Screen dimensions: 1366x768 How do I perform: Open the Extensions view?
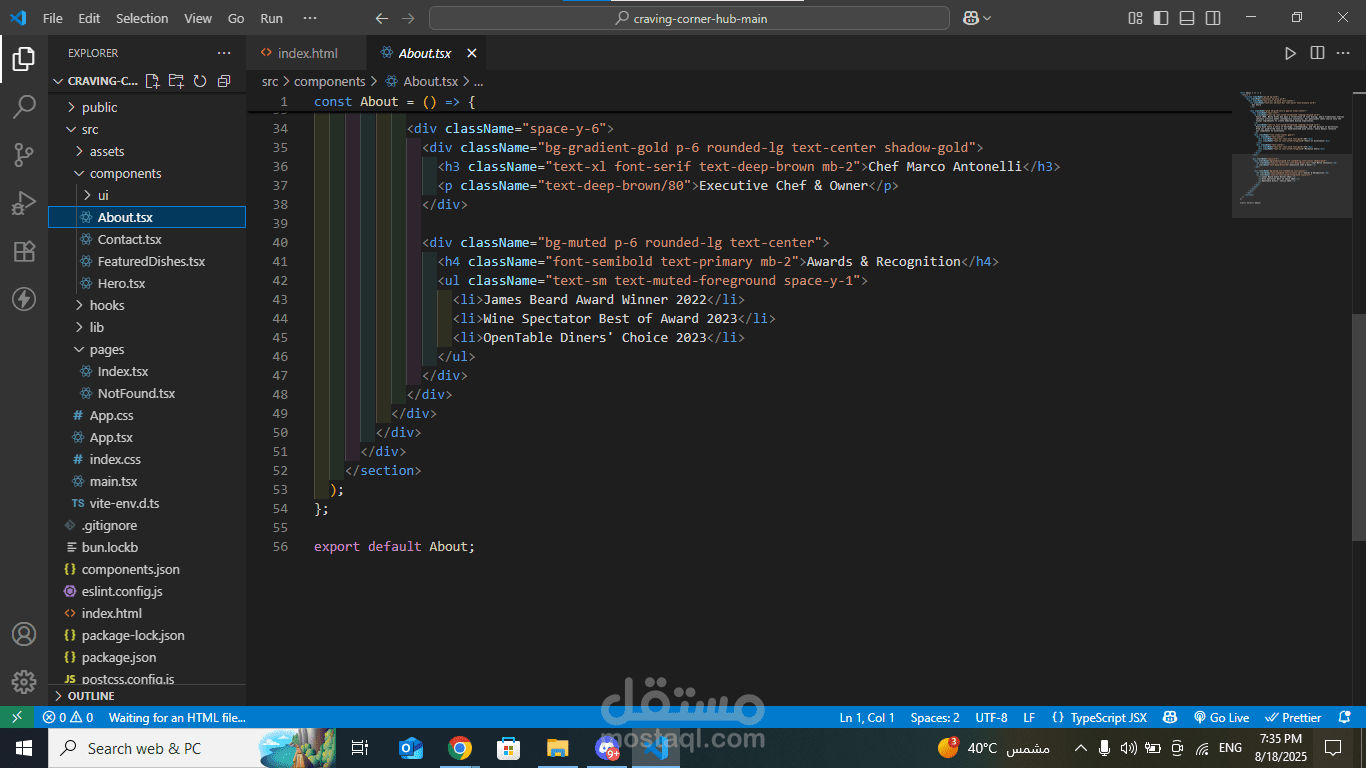point(24,251)
